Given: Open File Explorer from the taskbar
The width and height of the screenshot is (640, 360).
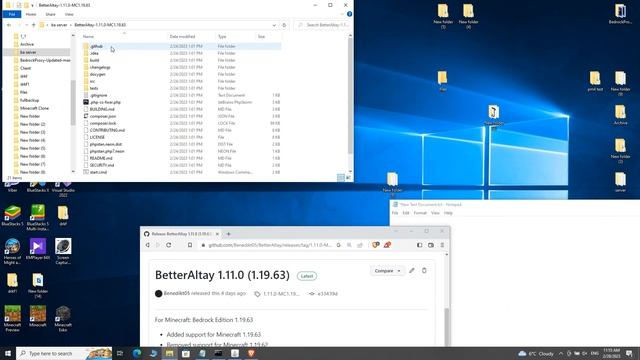Looking at the screenshot, I should click(169, 353).
